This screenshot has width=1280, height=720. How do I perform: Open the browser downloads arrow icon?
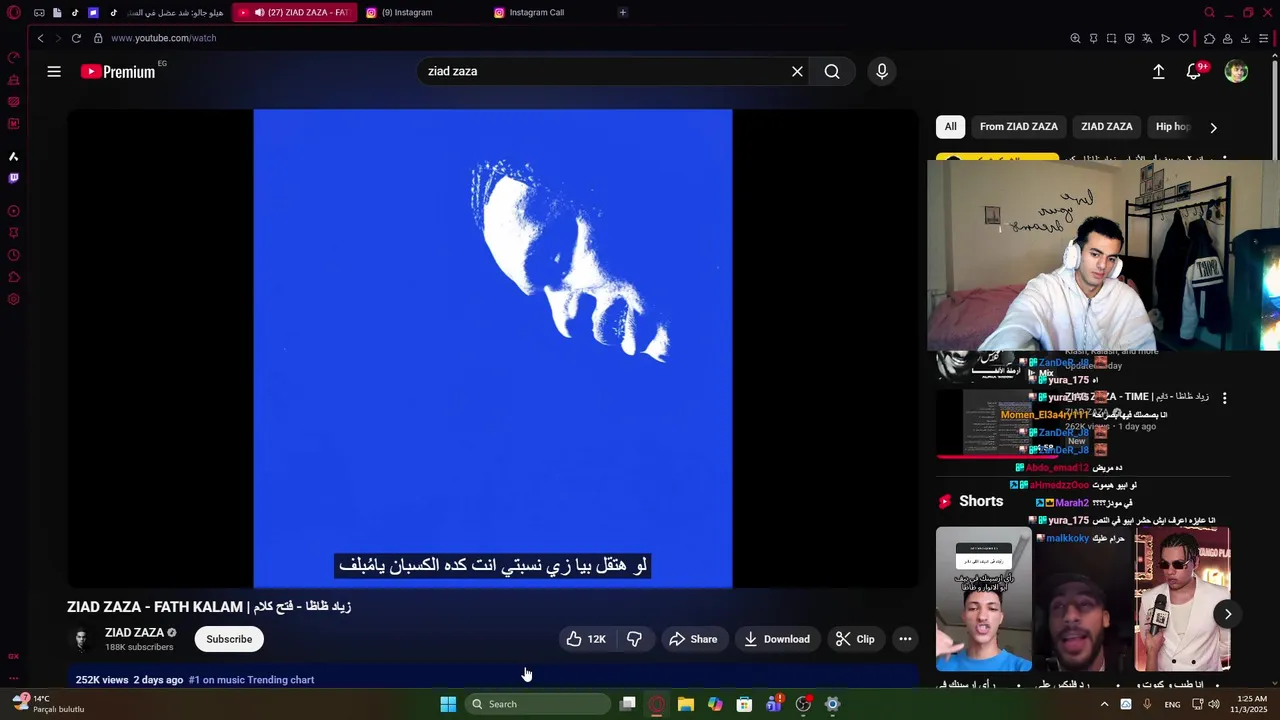1245,38
